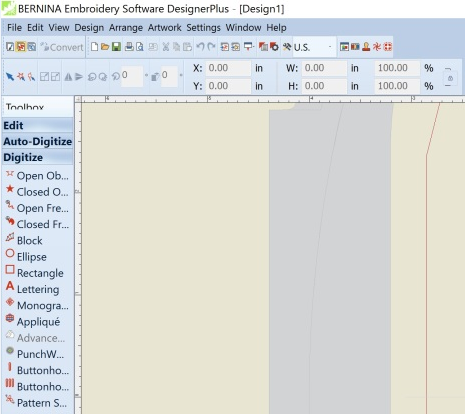Click the hammer Options icon beside U.S.
Viewport: 465px width, 414px height.
(x=287, y=47)
